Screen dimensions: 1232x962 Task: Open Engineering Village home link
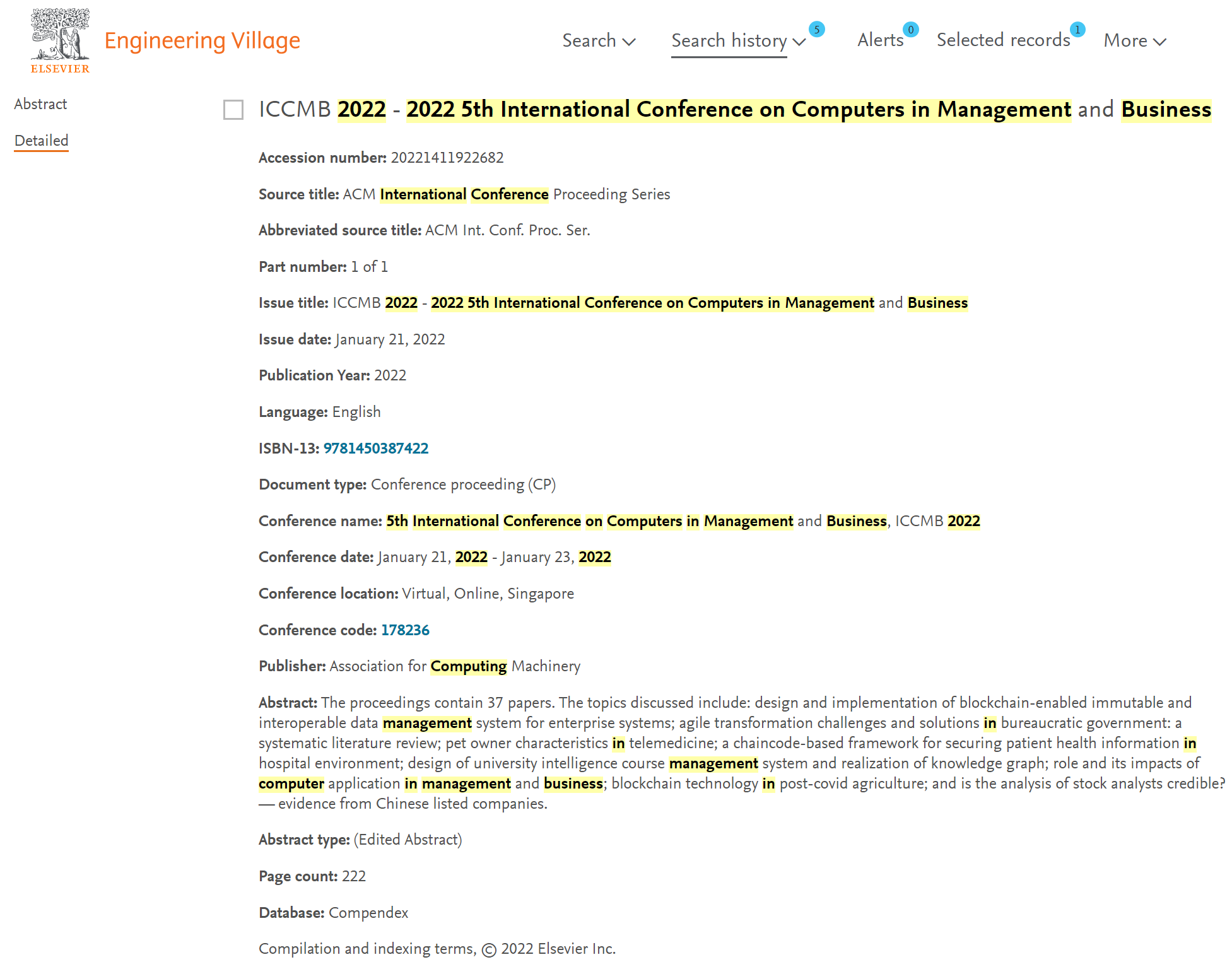tap(202, 40)
